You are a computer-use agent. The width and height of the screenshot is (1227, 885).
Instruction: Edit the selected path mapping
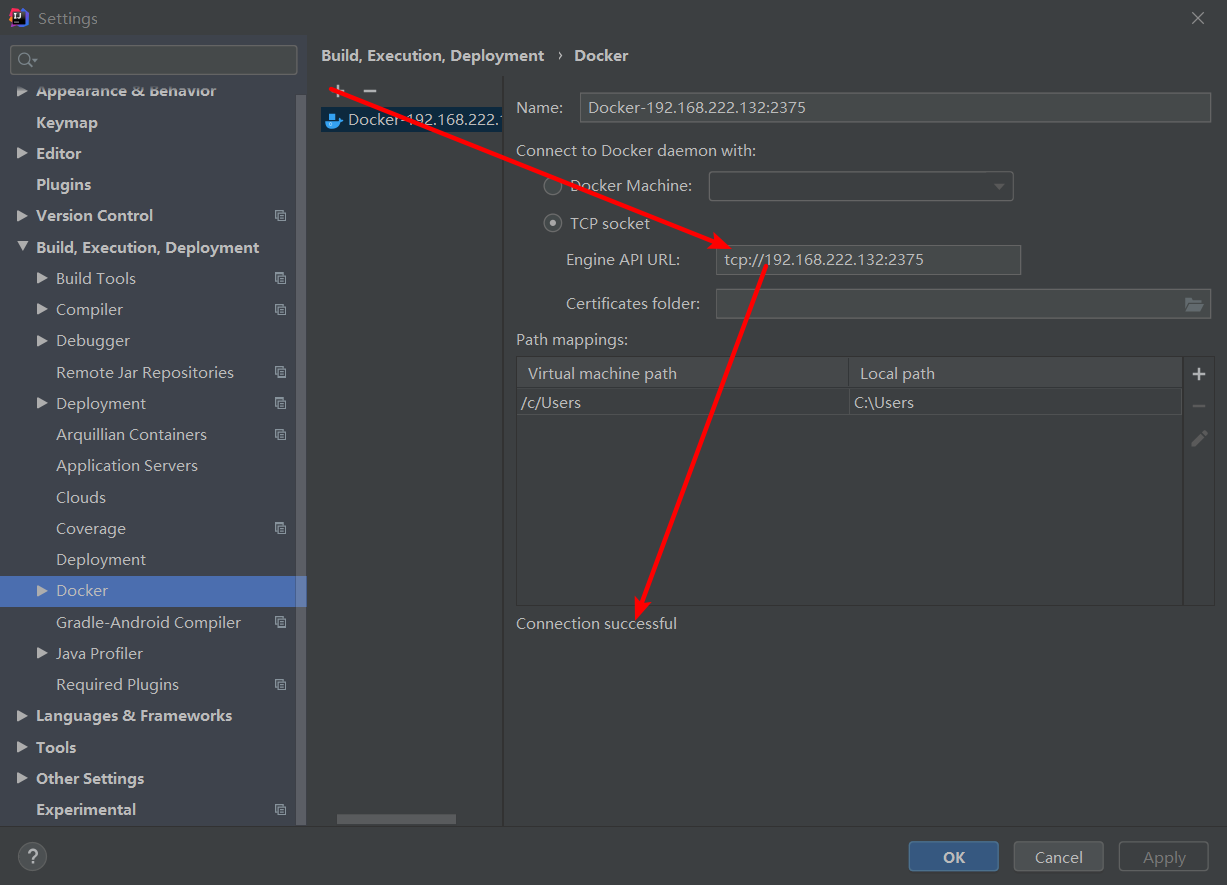(x=1199, y=438)
